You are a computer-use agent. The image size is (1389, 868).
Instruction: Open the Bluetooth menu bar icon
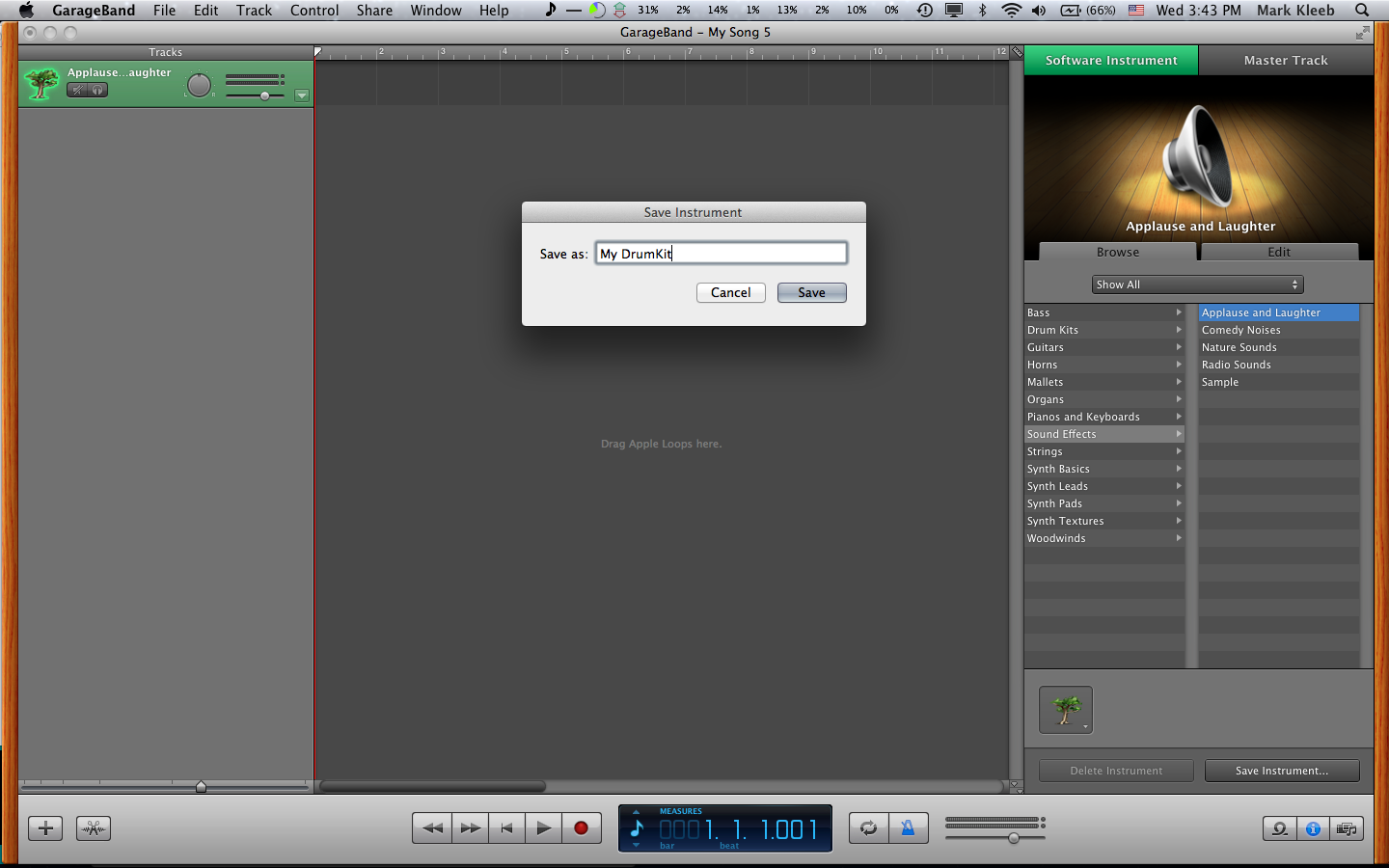(x=983, y=10)
